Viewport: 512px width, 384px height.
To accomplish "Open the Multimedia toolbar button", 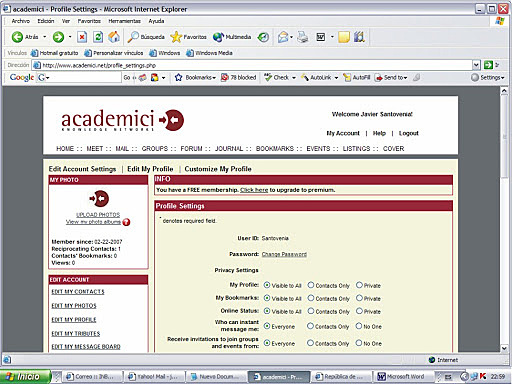I will tap(232, 37).
